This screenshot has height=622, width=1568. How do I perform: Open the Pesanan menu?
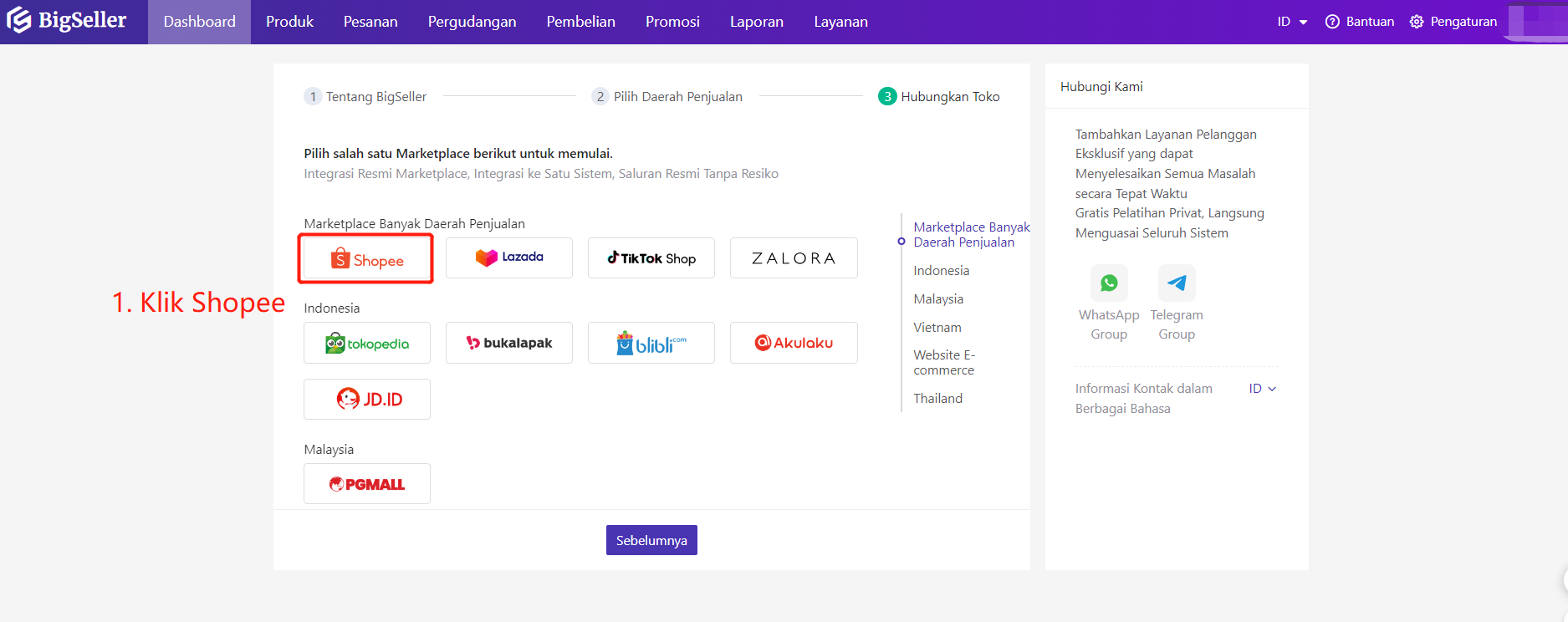click(x=370, y=22)
